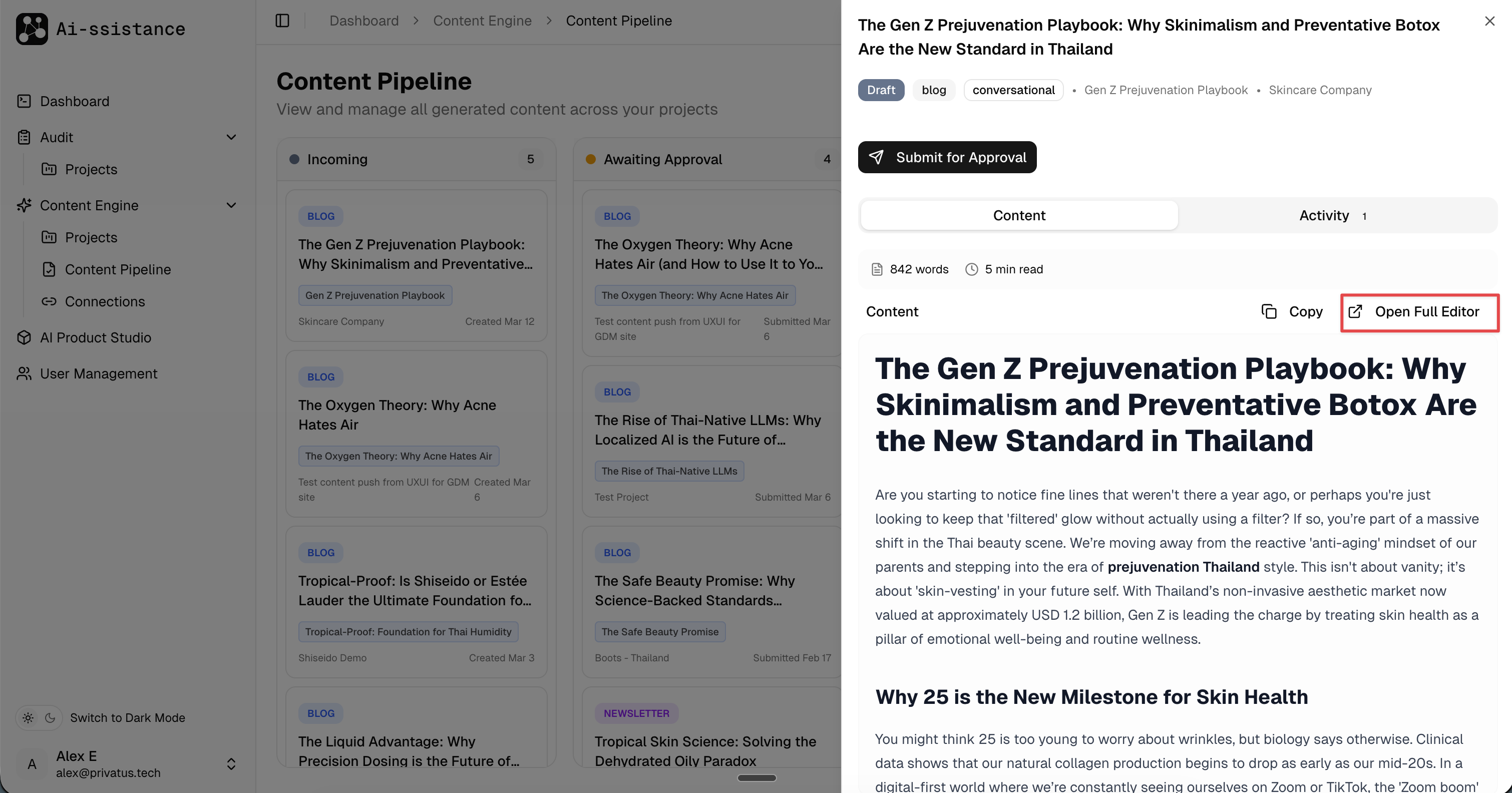Collapse the Audit section chevron
This screenshot has width=1512, height=793.
point(231,137)
